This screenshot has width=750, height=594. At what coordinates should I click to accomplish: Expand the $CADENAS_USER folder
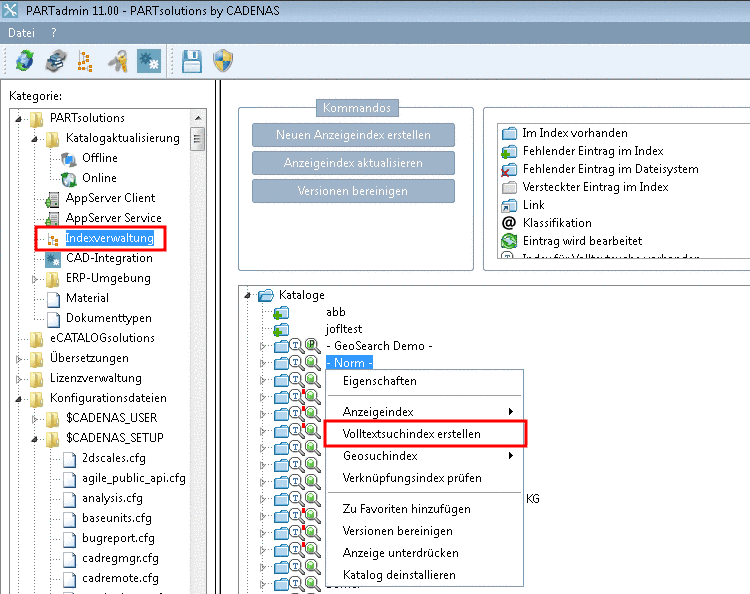tap(34, 419)
